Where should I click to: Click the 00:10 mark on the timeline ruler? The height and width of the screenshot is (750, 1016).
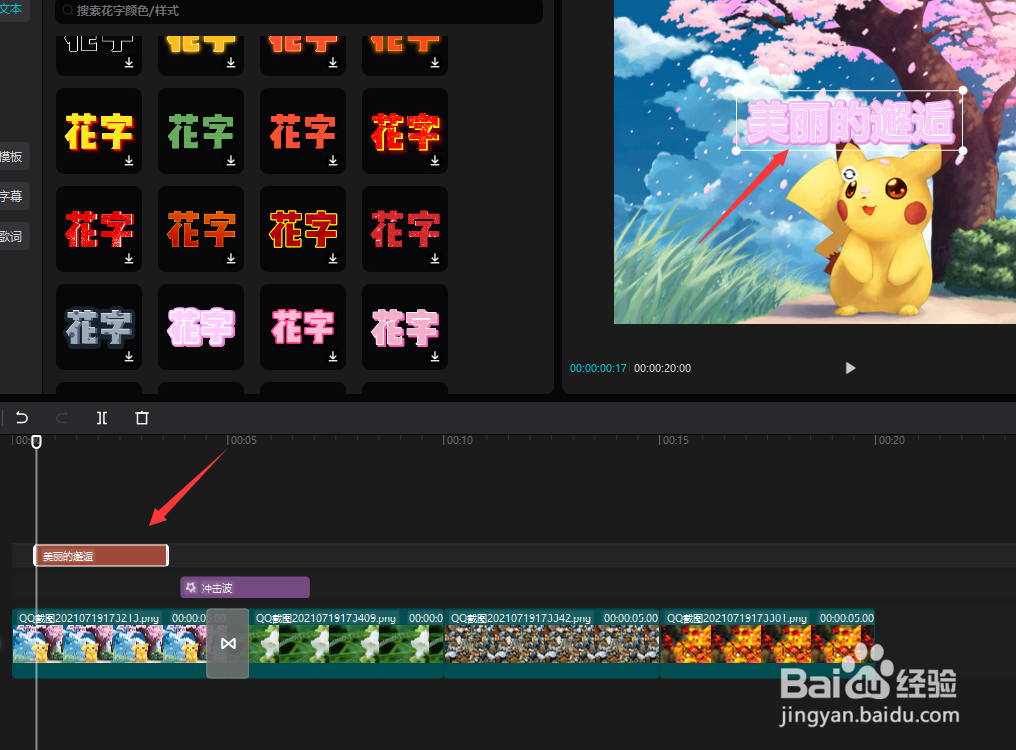pyautogui.click(x=459, y=440)
